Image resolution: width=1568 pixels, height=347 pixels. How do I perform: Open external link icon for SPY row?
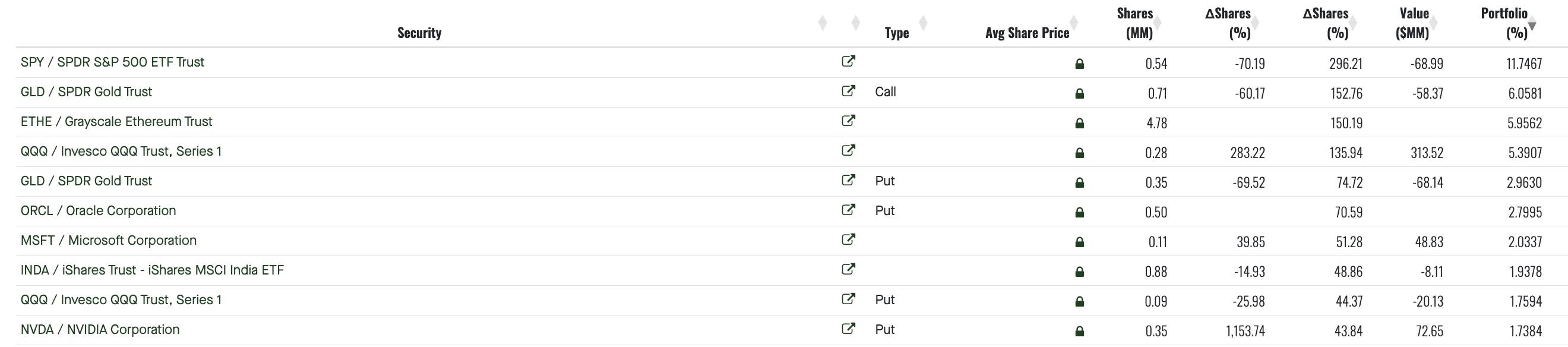pos(848,61)
